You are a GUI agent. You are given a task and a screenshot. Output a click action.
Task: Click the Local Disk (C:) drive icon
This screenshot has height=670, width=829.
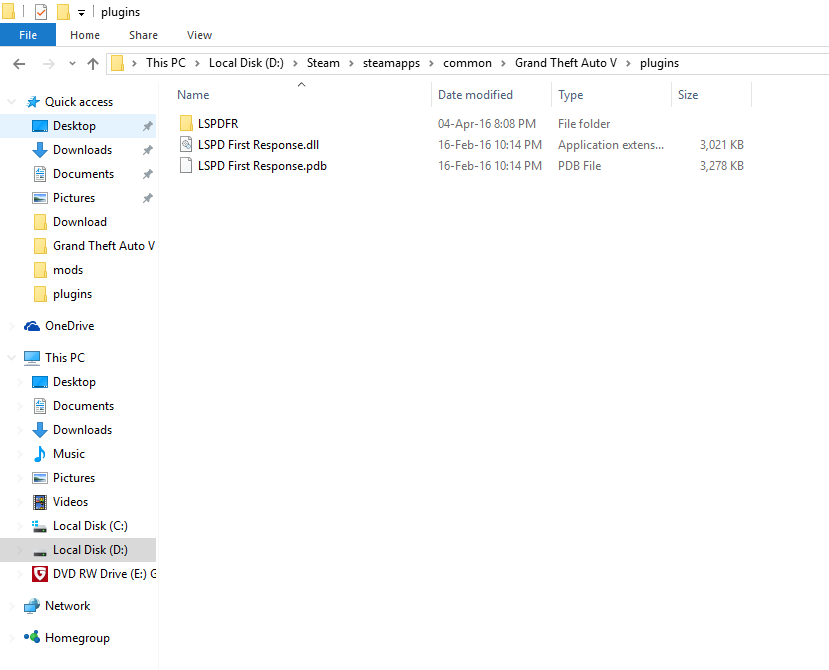tap(40, 526)
